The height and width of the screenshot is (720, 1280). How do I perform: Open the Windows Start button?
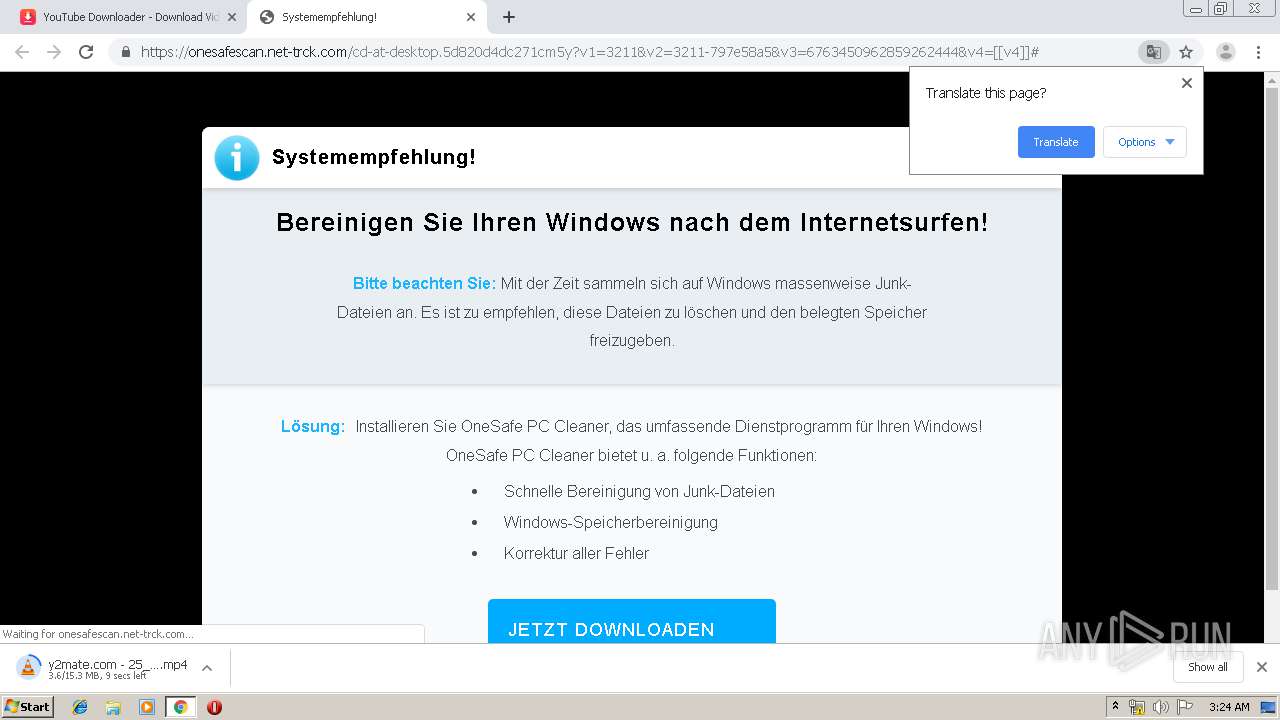(28, 706)
